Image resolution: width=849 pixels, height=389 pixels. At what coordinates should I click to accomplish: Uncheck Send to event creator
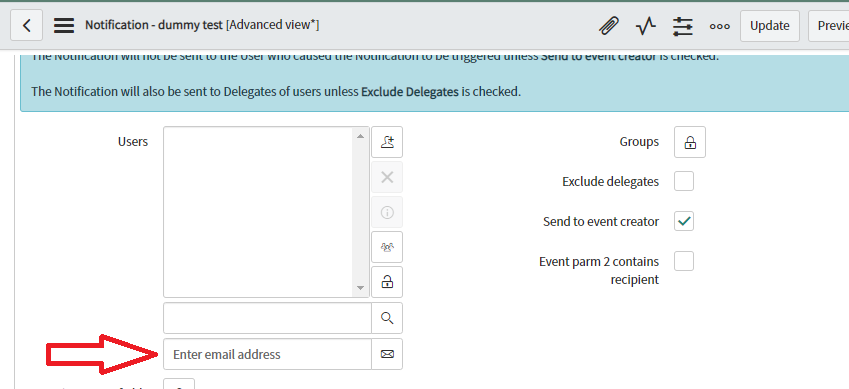(684, 221)
